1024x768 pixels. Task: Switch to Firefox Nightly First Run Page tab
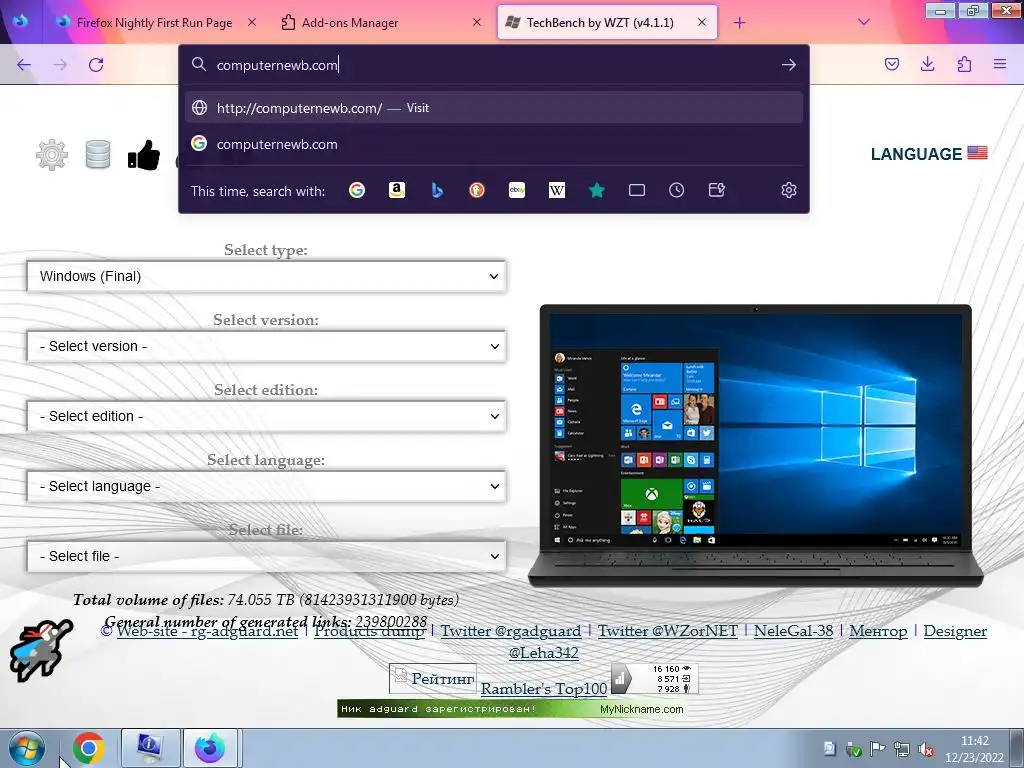tap(154, 22)
